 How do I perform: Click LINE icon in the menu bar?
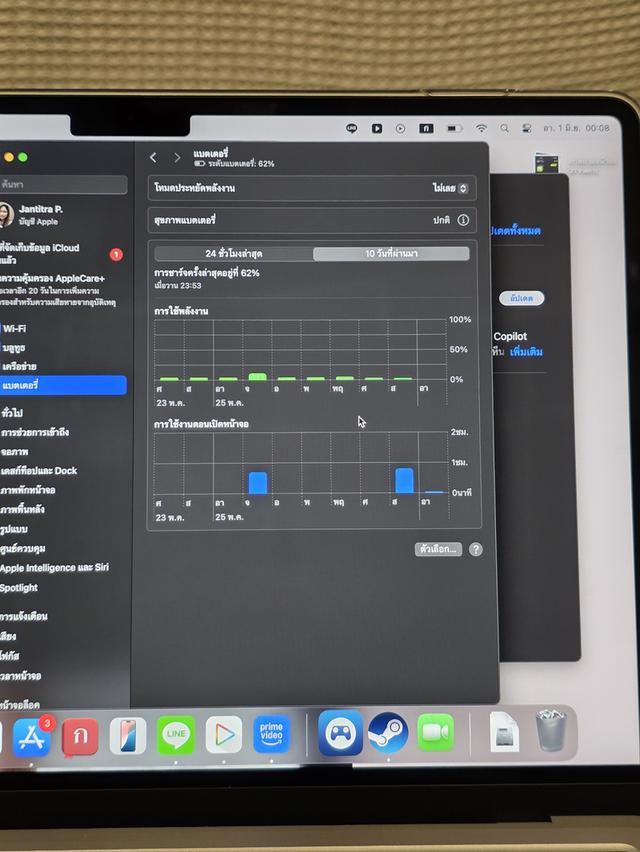click(352, 128)
